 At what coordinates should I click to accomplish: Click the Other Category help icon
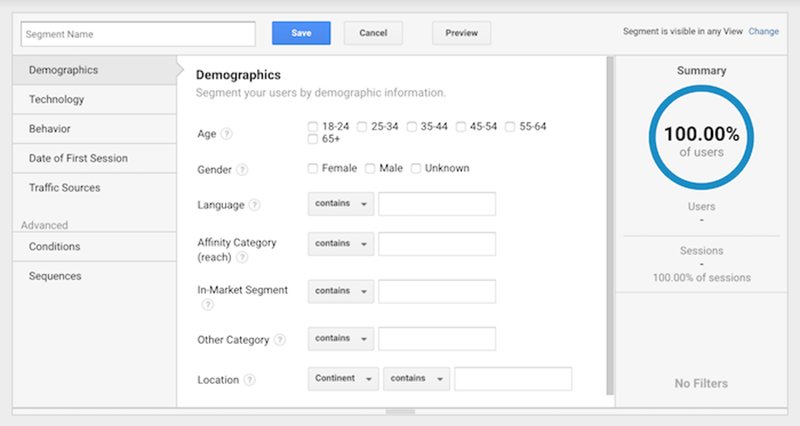(280, 339)
